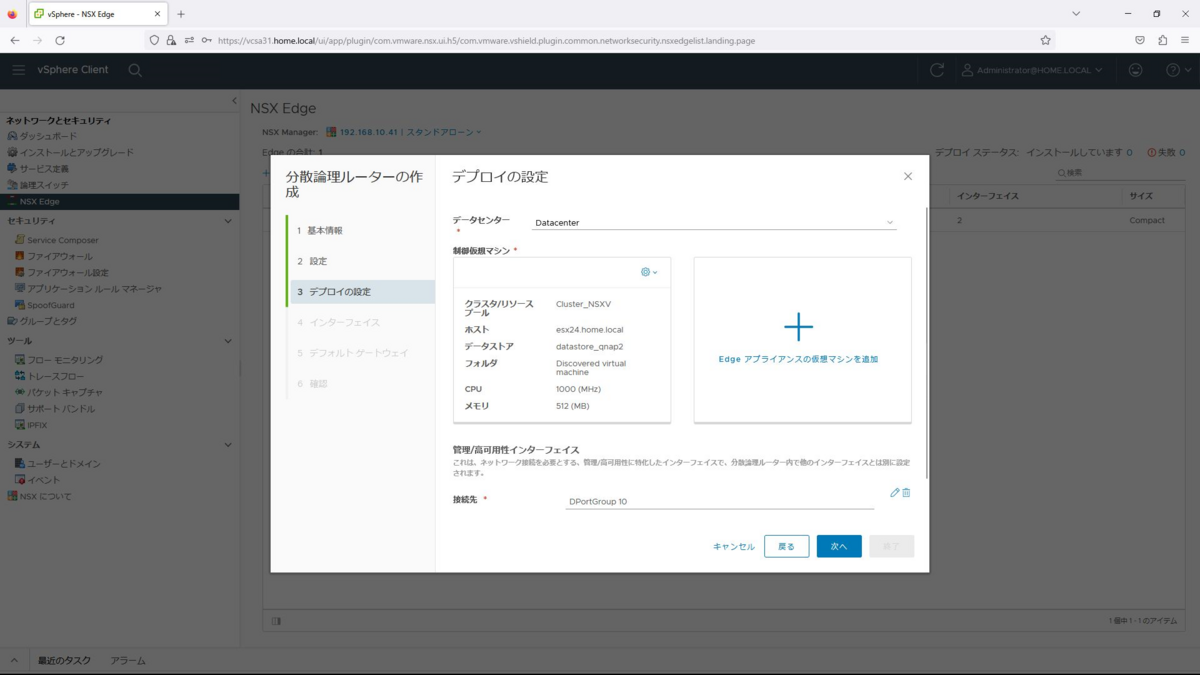Open the Firefox application menu
Viewport: 1200px width, 675px height.
click(x=1185, y=40)
